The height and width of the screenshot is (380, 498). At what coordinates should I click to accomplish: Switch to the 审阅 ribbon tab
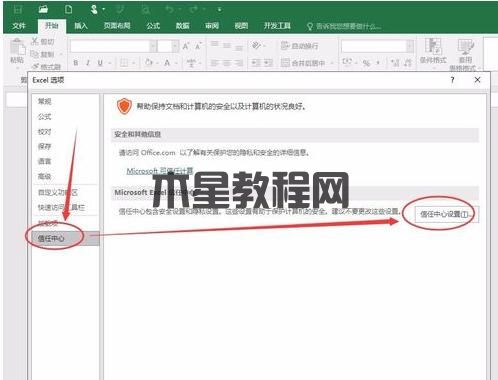pyautogui.click(x=212, y=26)
